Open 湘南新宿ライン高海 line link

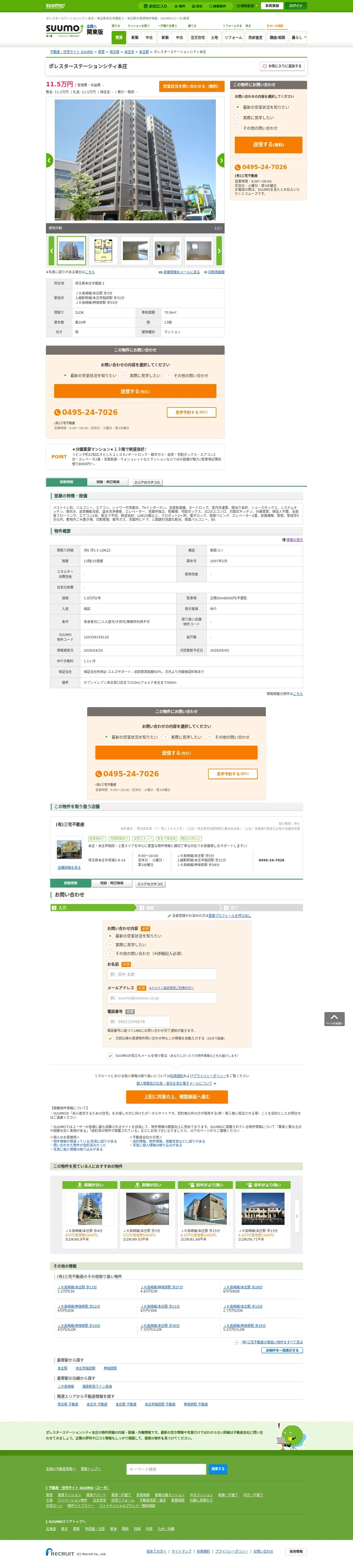(97, 1387)
